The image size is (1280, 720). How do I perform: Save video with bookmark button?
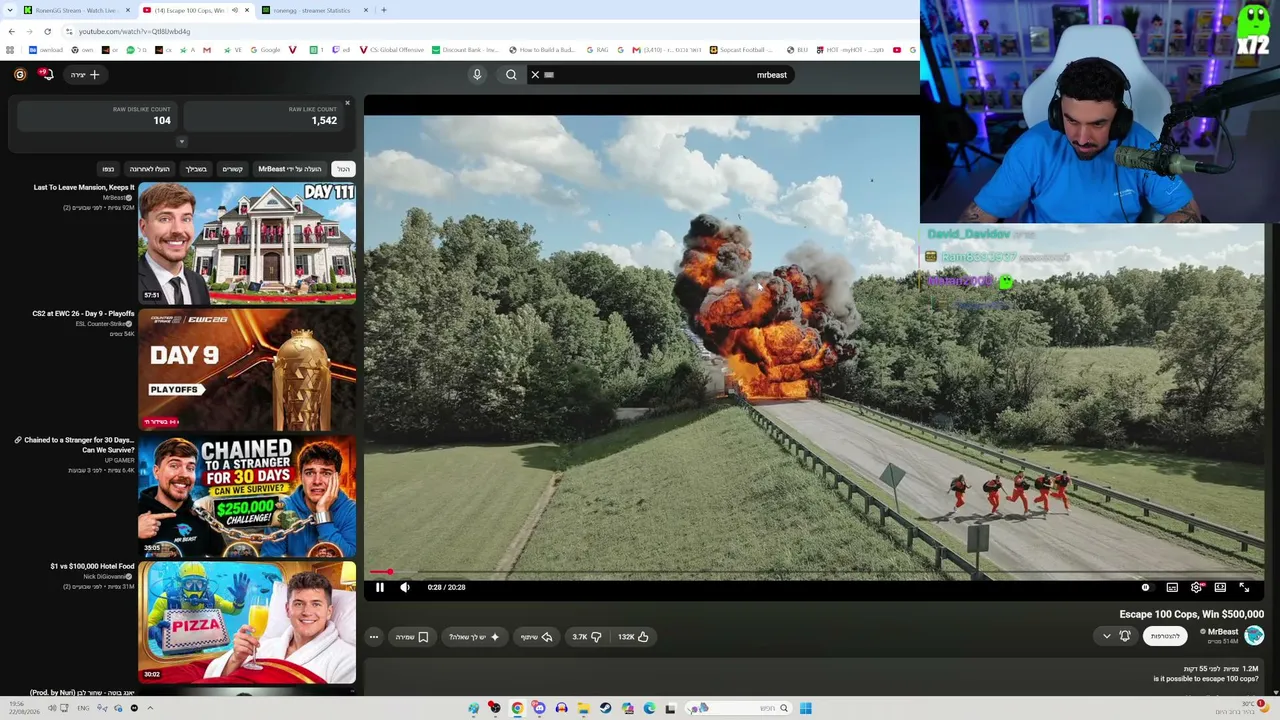[x=412, y=637]
